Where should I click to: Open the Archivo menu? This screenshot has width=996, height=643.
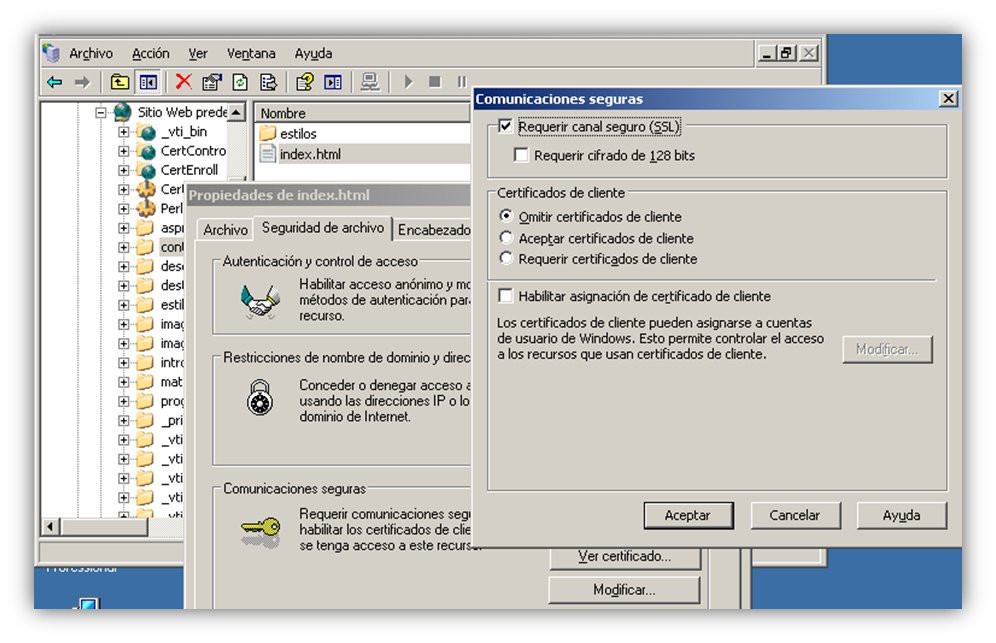click(91, 53)
